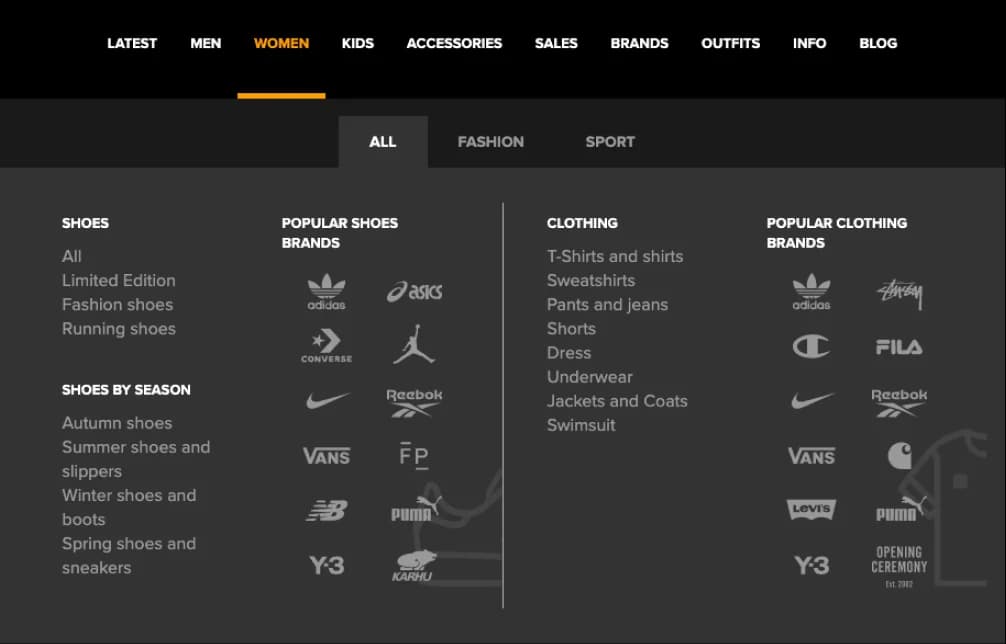1006x644 pixels.
Task: Open the Accessories menu
Action: (454, 43)
